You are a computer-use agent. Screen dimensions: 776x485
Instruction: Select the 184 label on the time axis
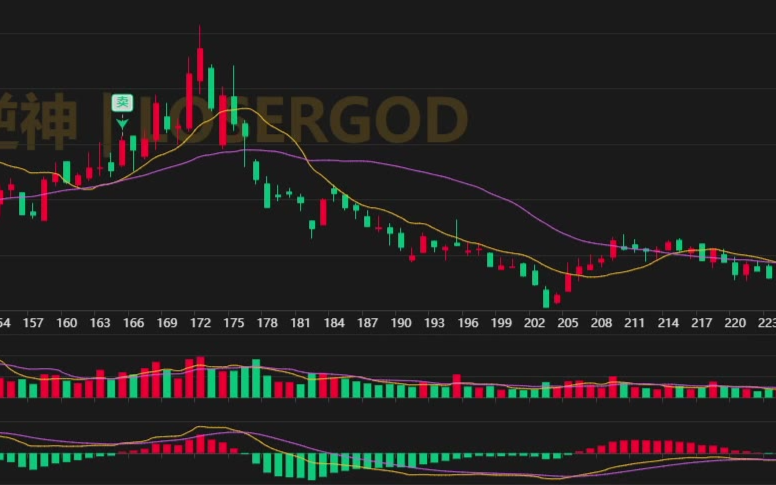334,323
